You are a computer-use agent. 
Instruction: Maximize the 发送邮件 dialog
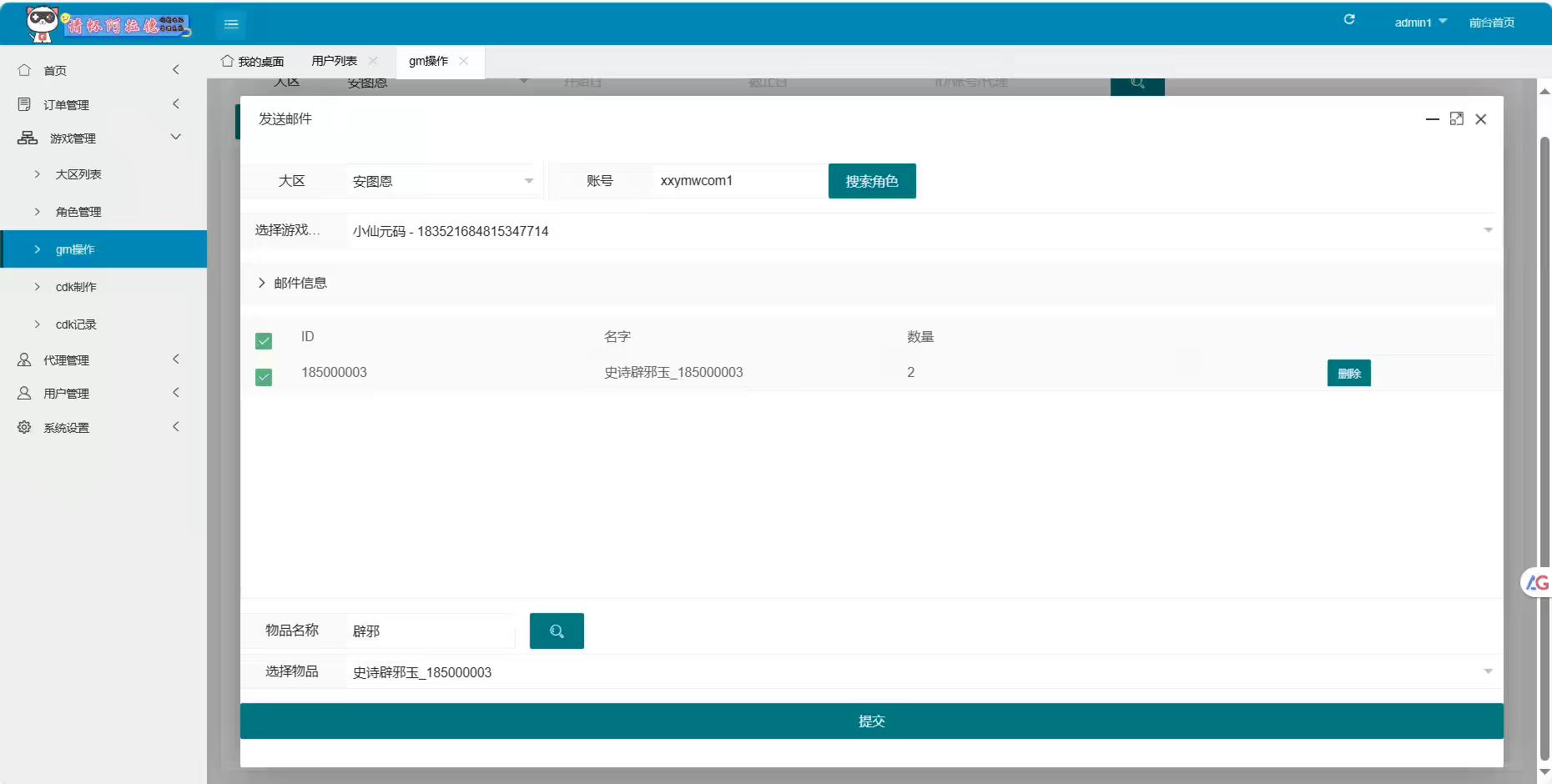point(1456,119)
